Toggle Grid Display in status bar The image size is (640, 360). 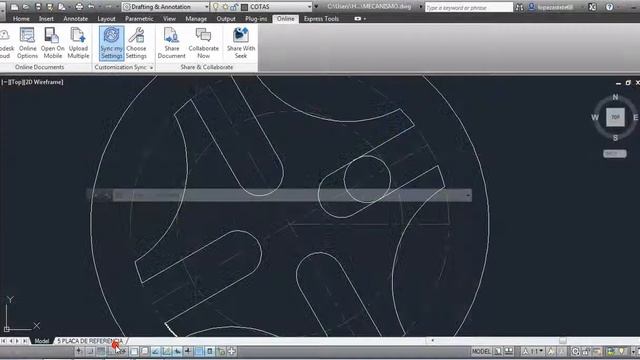pos(101,351)
